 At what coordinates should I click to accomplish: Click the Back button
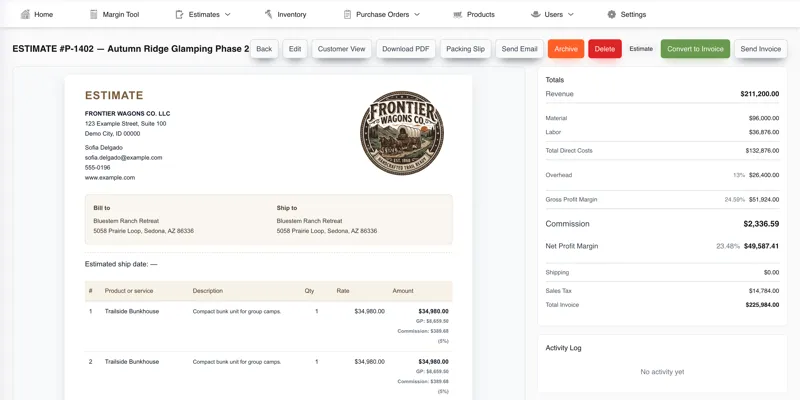point(264,49)
